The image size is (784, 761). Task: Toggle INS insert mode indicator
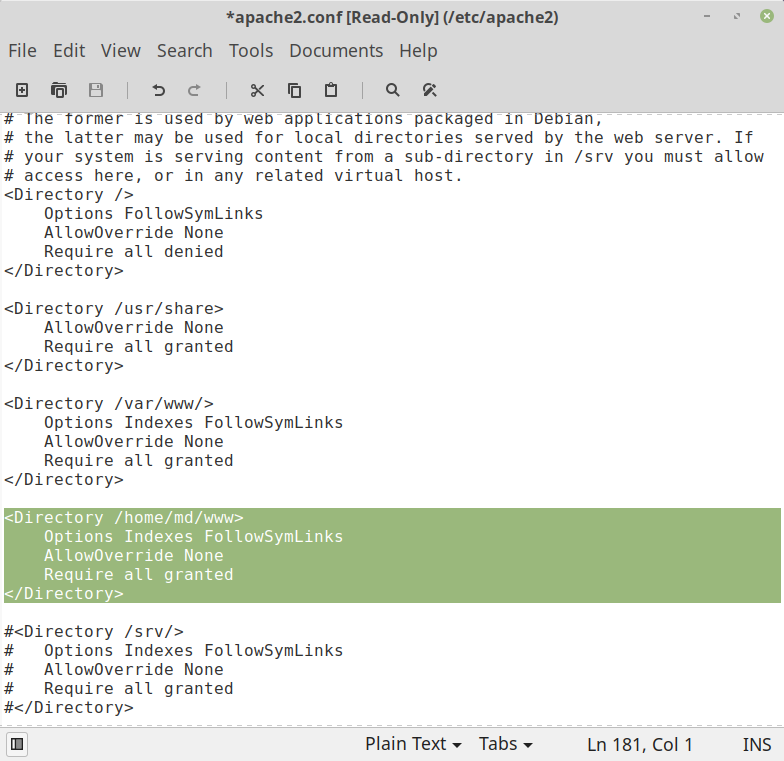(756, 744)
